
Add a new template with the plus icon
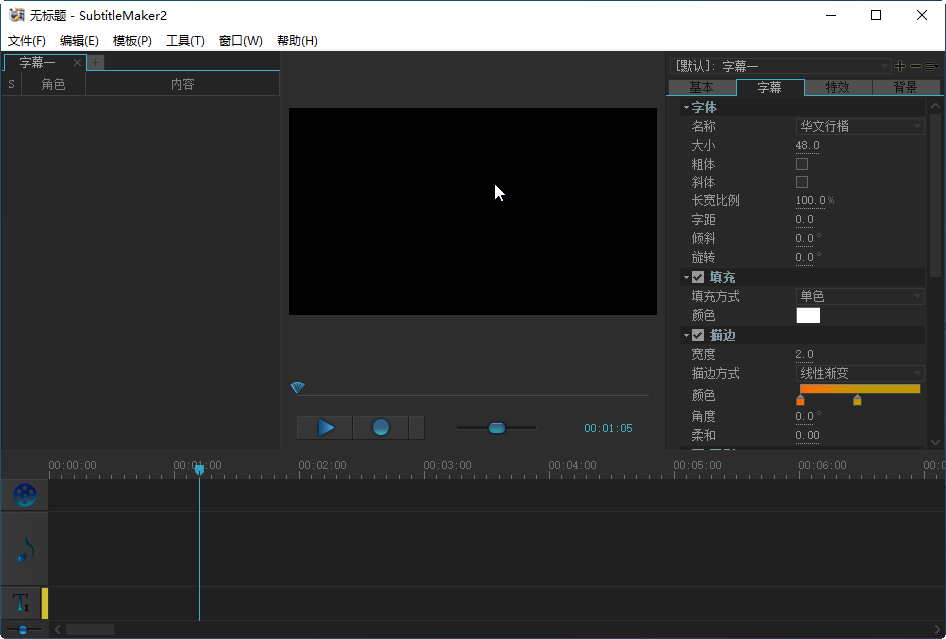tap(900, 66)
